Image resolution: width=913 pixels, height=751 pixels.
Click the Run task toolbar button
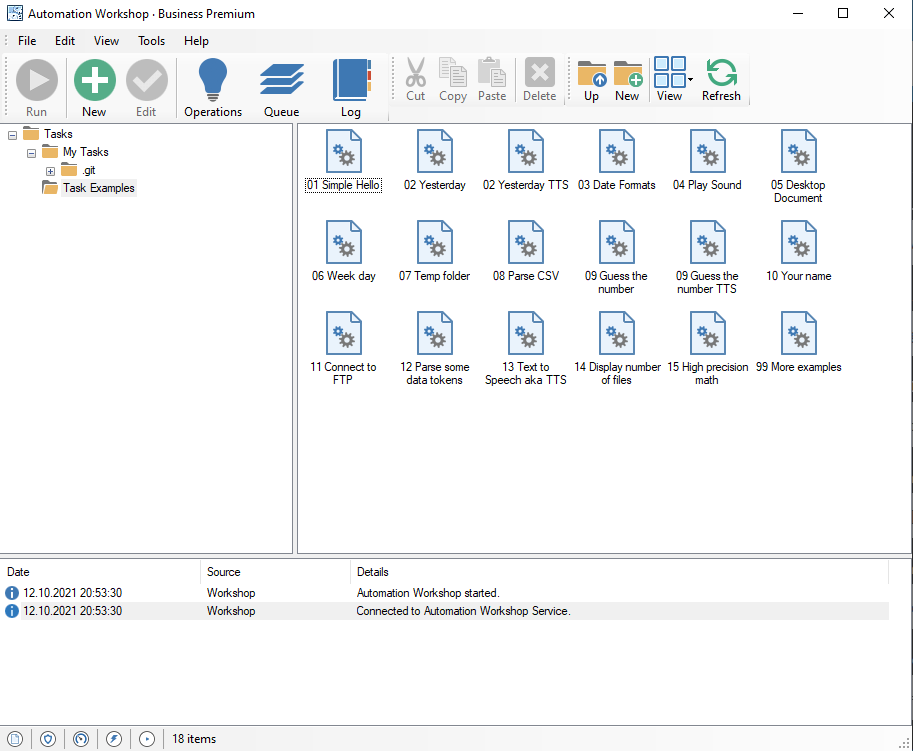pyautogui.click(x=36, y=87)
